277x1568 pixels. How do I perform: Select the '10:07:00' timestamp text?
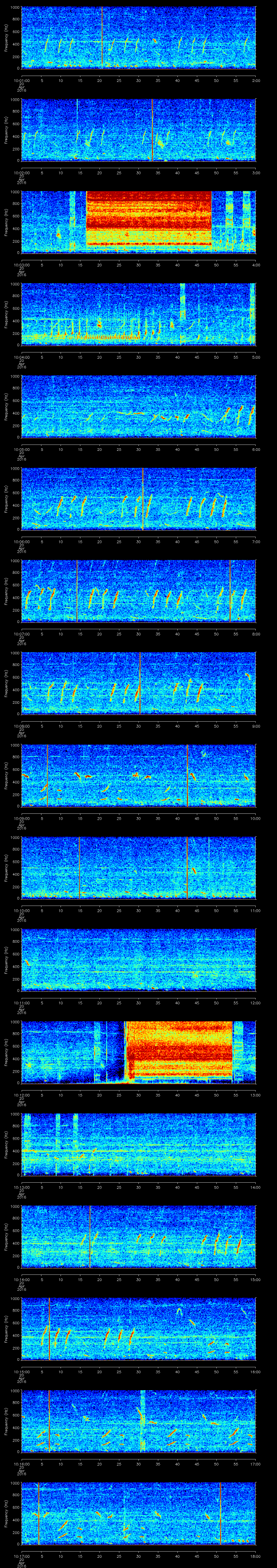[x=21, y=634]
